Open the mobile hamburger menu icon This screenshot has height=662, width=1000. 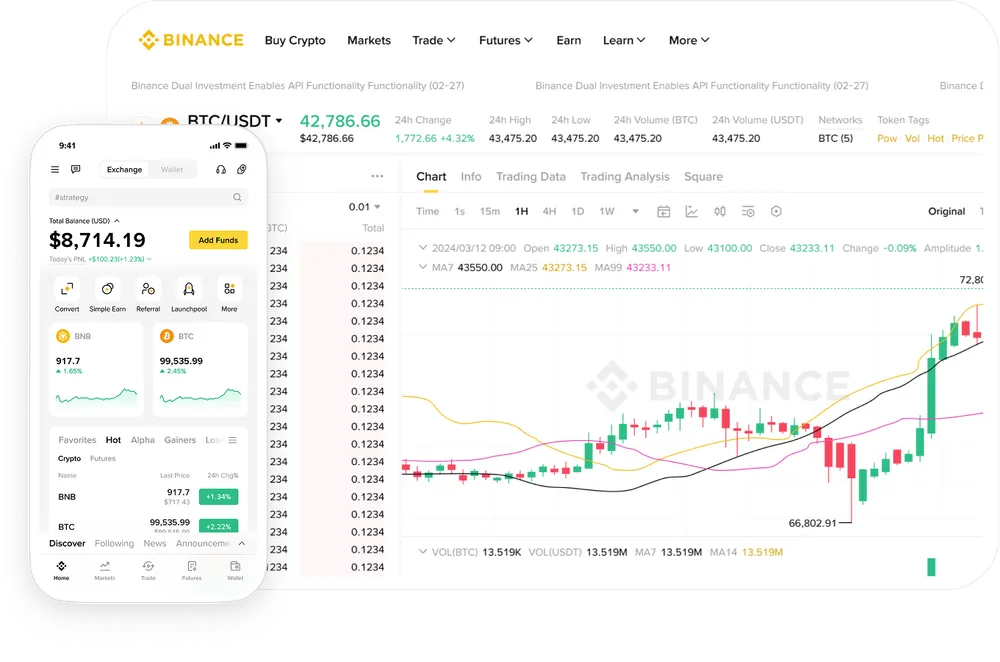pyautogui.click(x=55, y=170)
